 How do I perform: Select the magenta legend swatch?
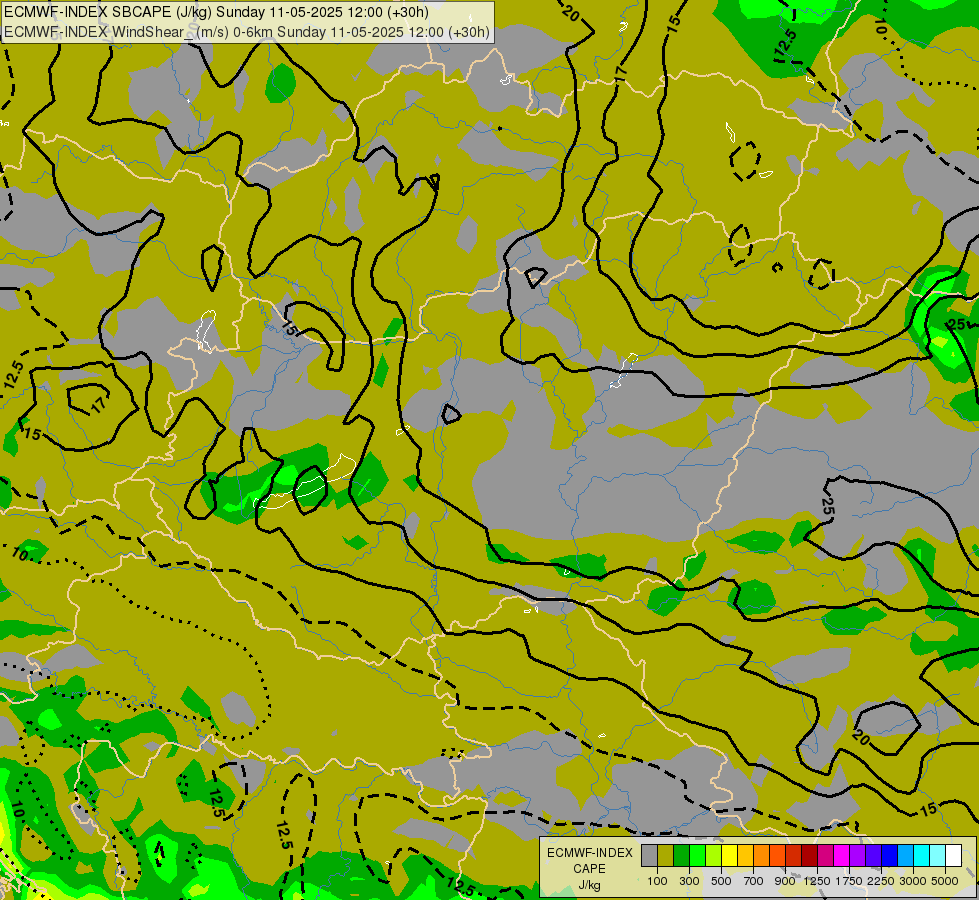click(842, 855)
